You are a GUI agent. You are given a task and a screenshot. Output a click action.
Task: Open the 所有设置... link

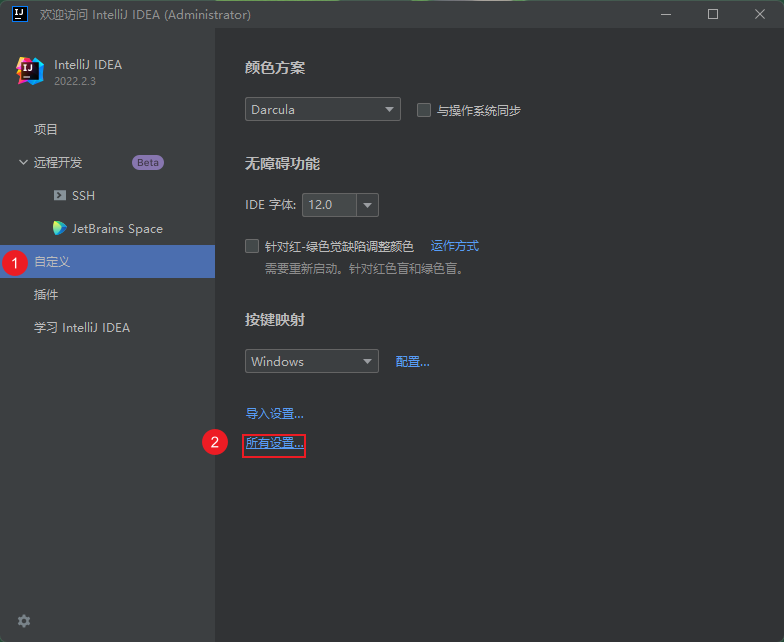pyautogui.click(x=274, y=443)
